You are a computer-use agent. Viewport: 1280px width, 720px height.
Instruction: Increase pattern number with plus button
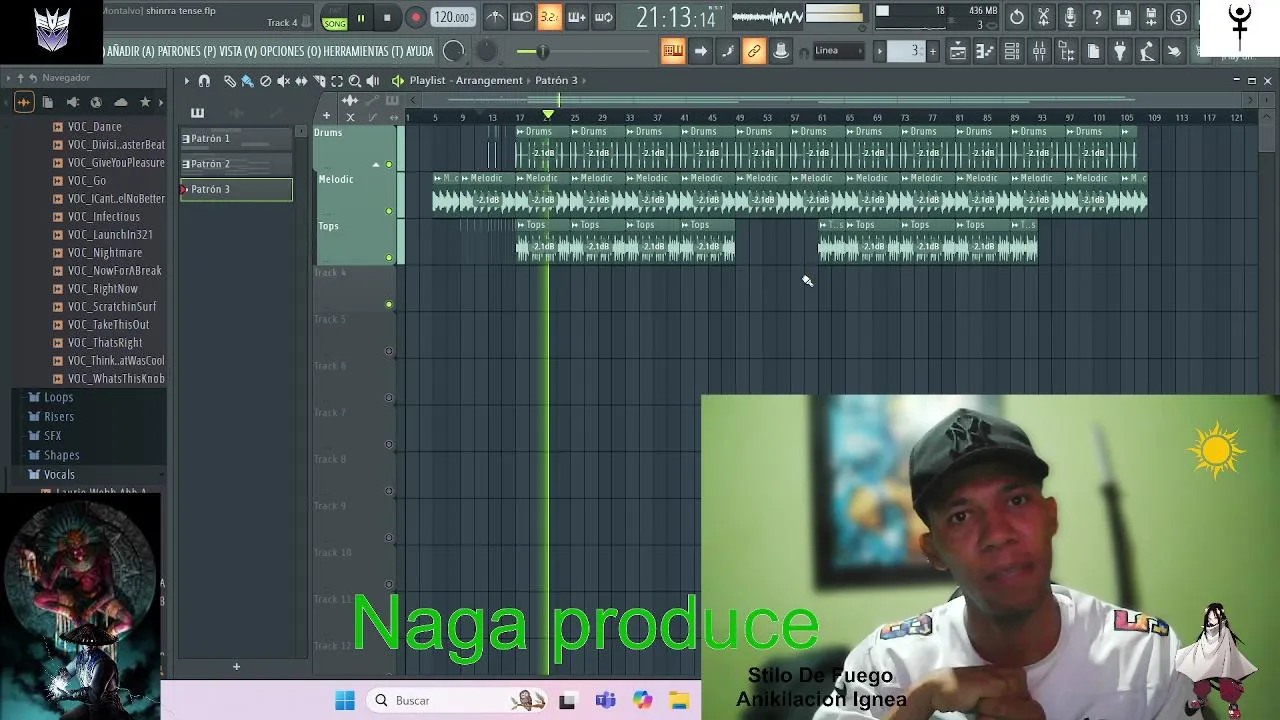(x=932, y=51)
